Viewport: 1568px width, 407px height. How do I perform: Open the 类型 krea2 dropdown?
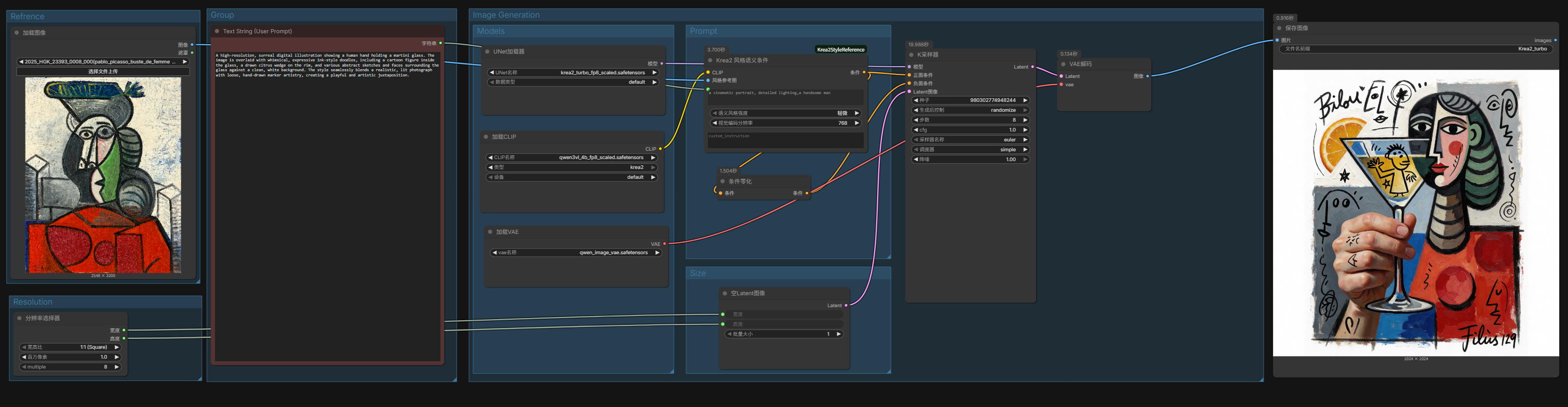tap(571, 167)
